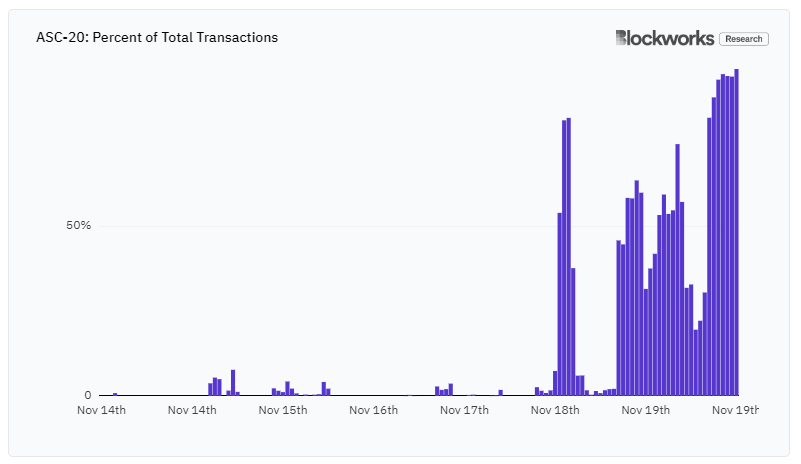The image size is (801, 464).
Task: Click the chart title ASC-20: Percent of Total Transactions
Action: coord(157,37)
